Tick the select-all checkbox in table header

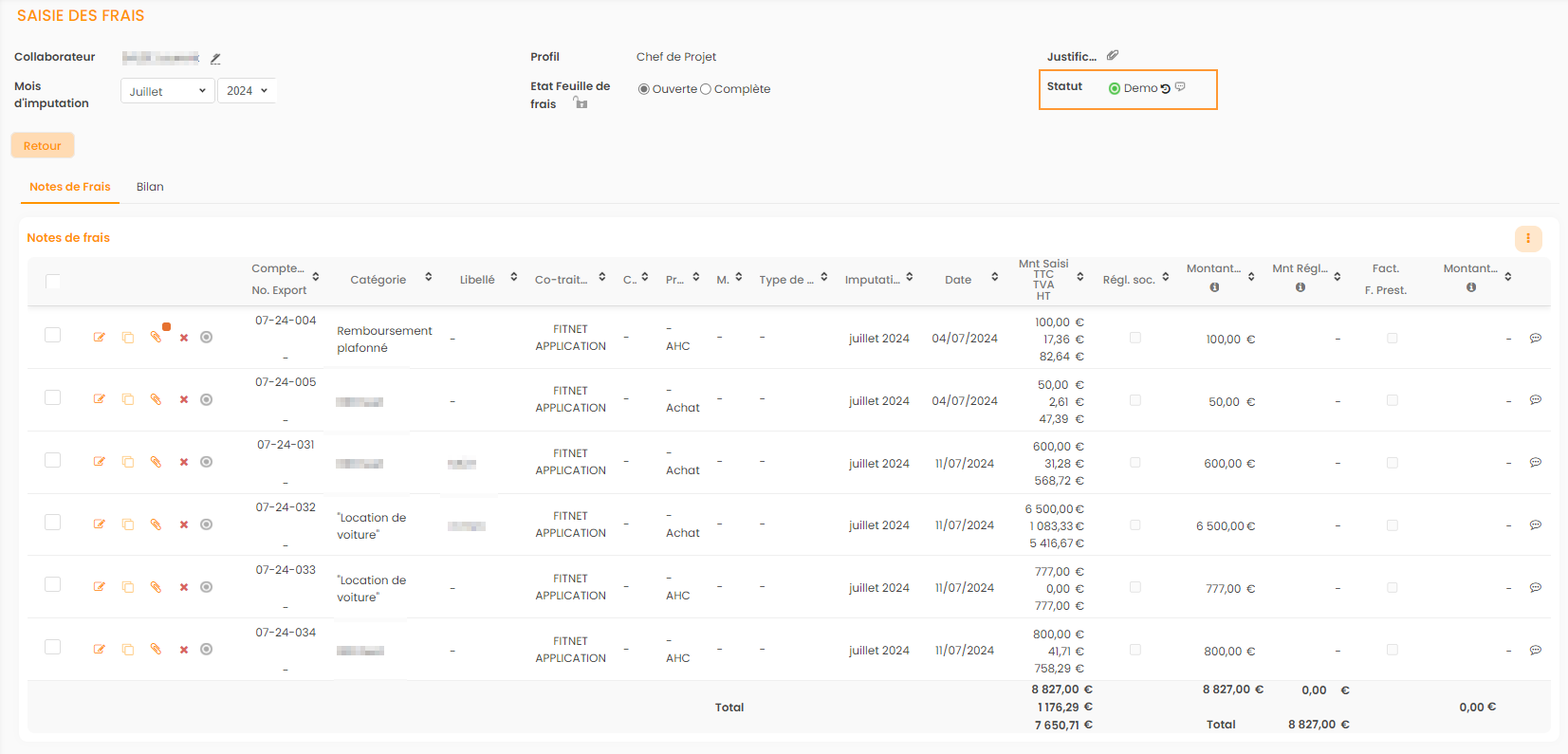pyautogui.click(x=53, y=281)
